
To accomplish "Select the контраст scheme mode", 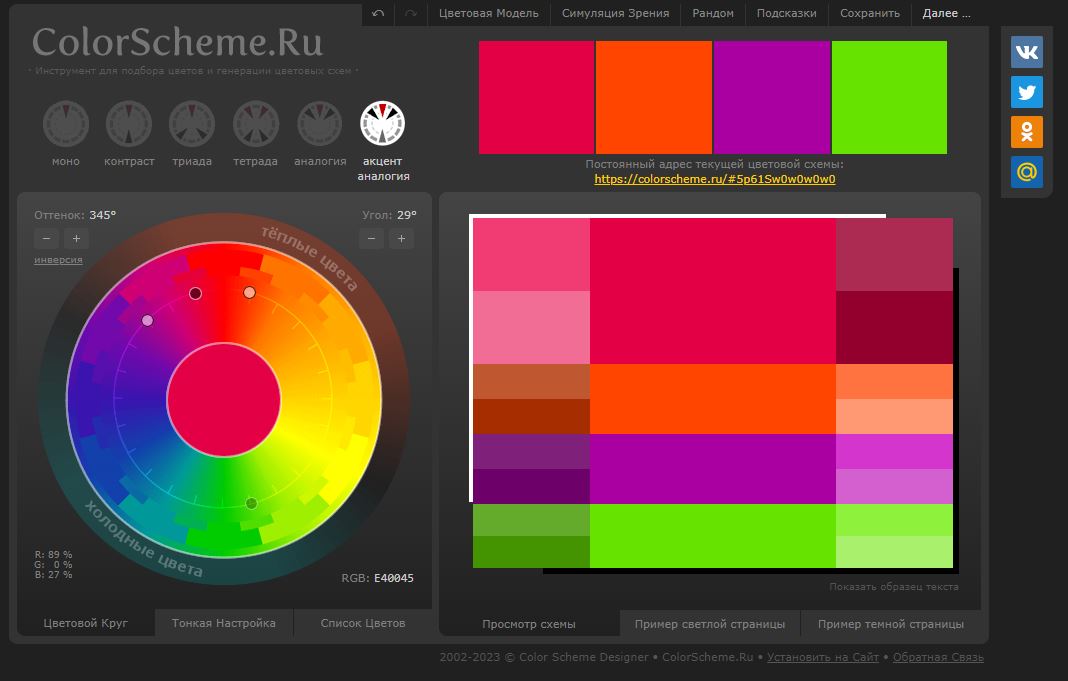I will 129,125.
